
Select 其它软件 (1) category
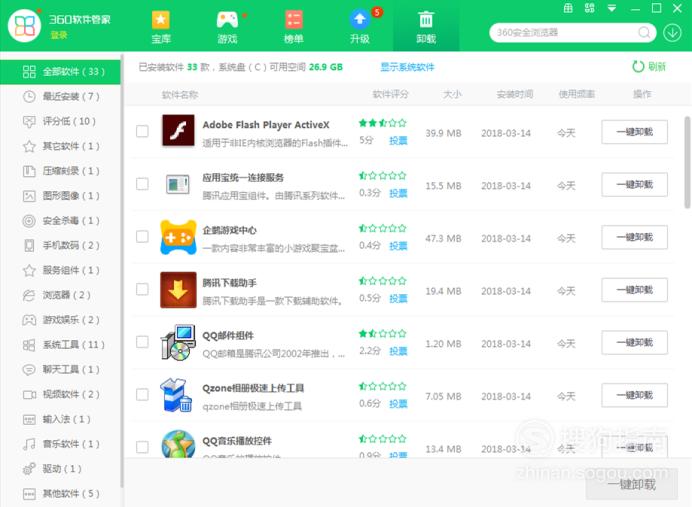(x=60, y=146)
